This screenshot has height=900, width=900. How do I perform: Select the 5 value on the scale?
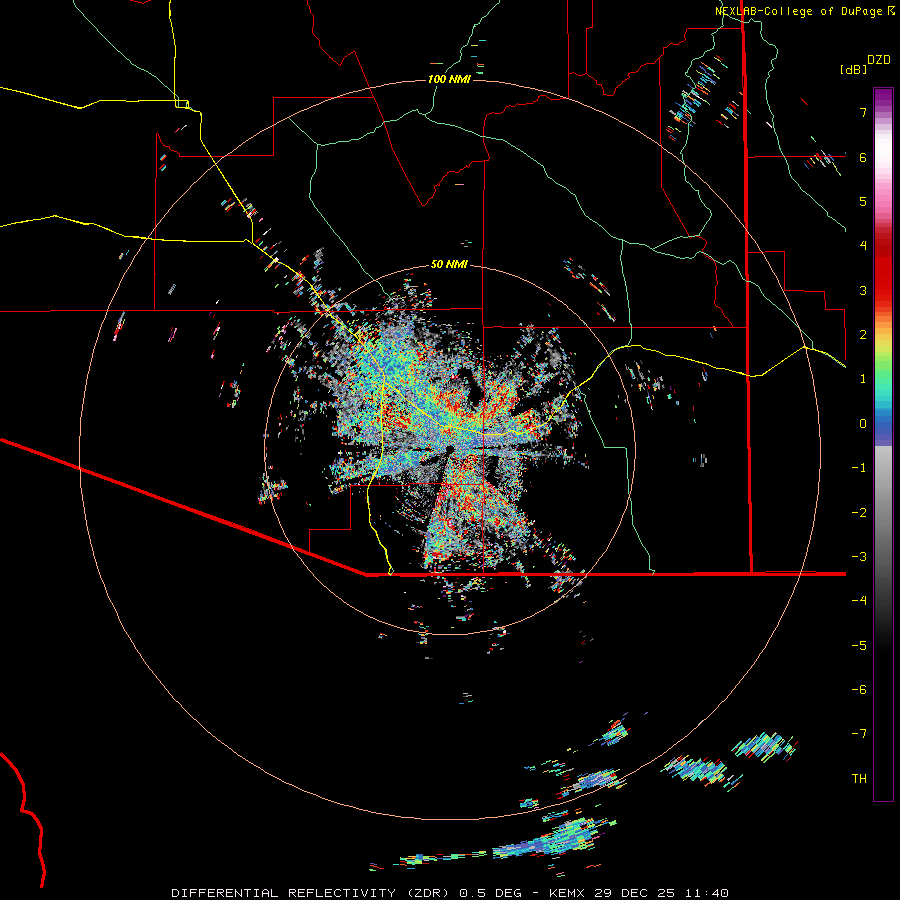(x=863, y=201)
